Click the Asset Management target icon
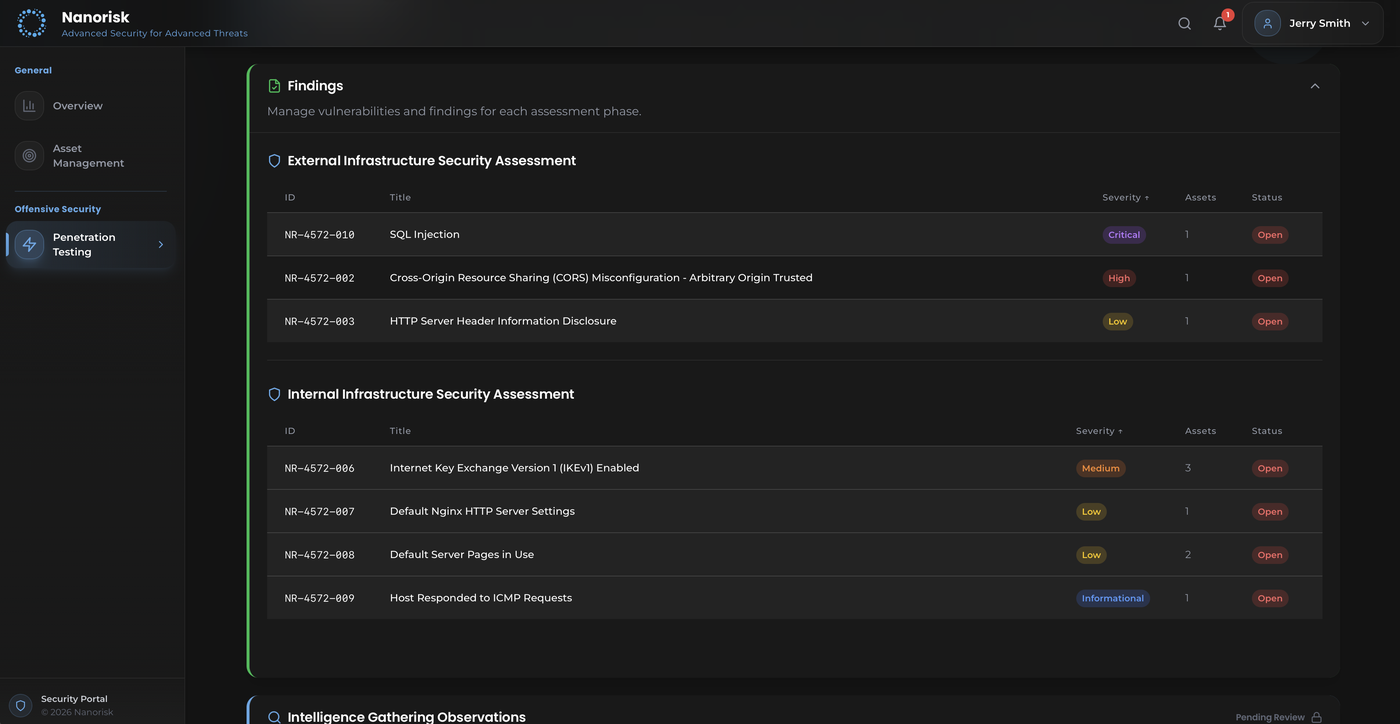Screen dimensions: 1400x724 click(x=29, y=156)
